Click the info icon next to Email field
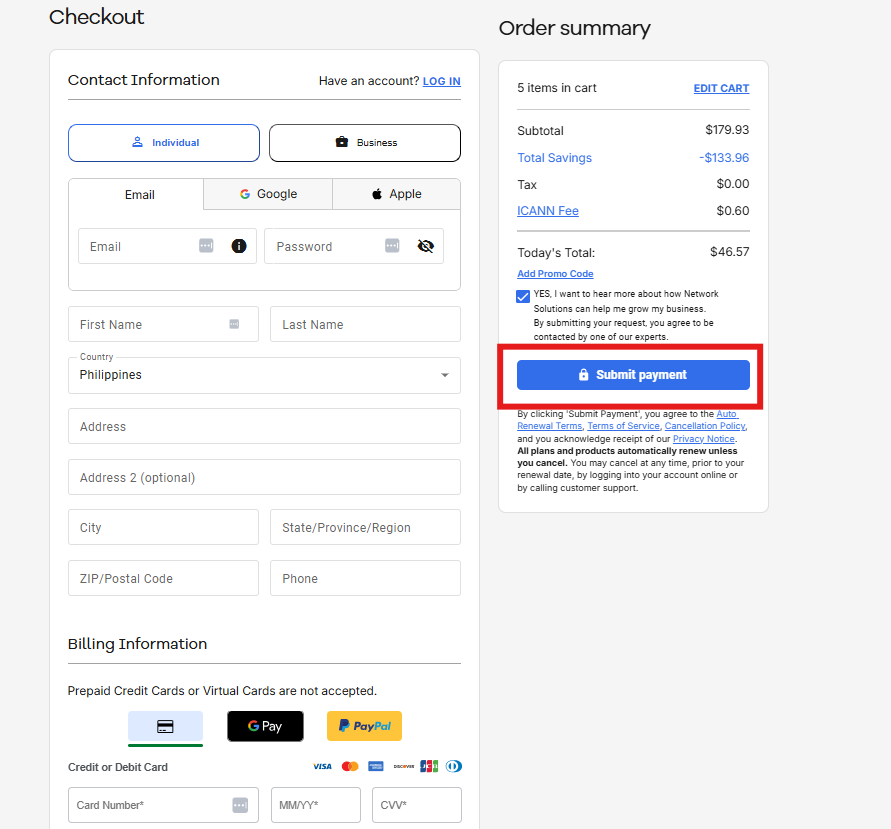Viewport: 891px width, 829px height. (238, 245)
